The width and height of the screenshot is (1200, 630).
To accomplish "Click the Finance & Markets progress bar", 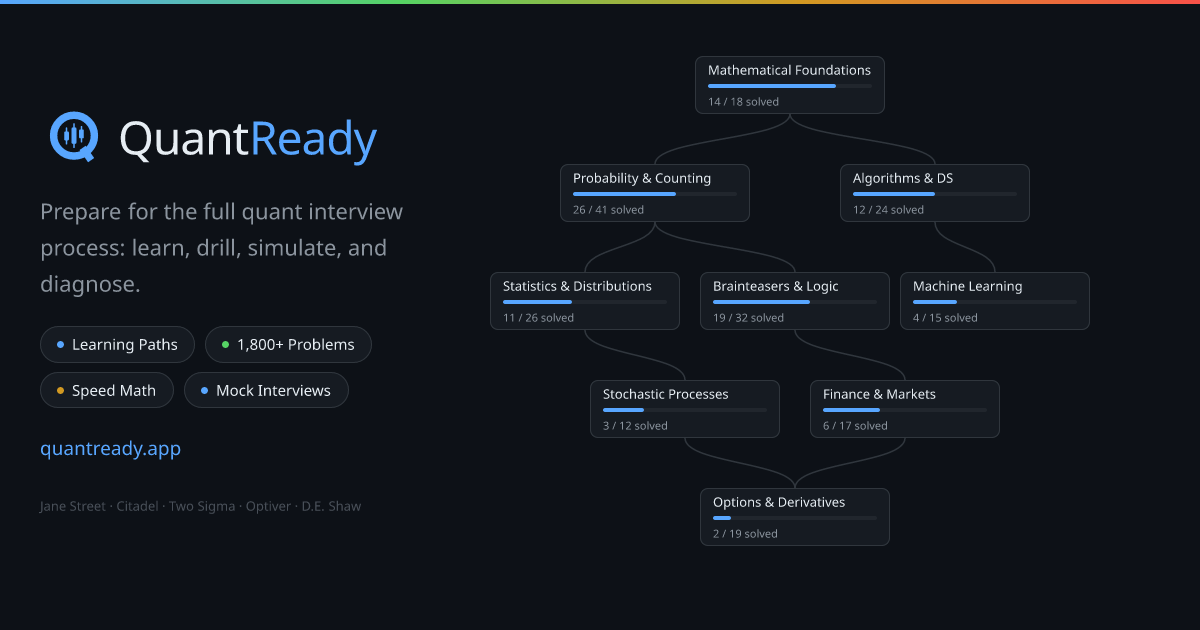I will 905,410.
